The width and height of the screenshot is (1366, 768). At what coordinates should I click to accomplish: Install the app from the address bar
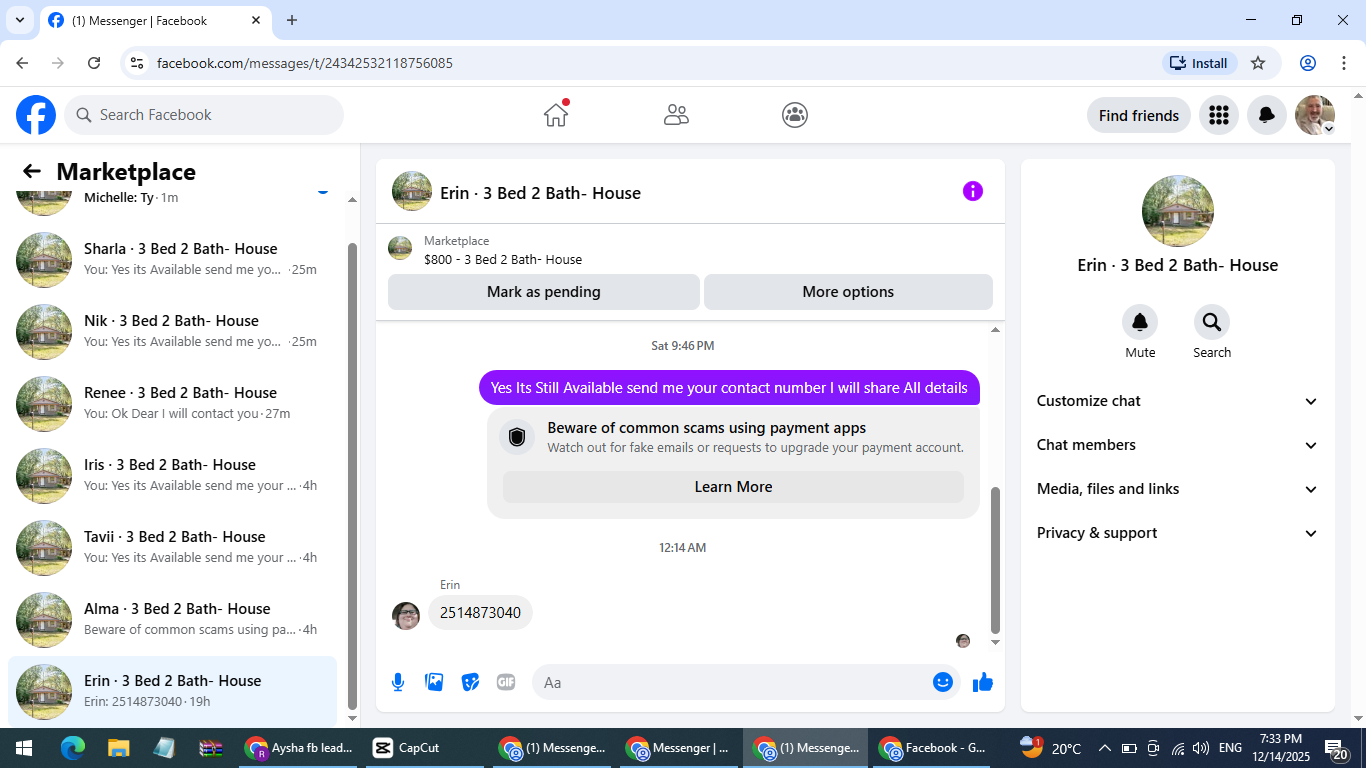point(1200,63)
